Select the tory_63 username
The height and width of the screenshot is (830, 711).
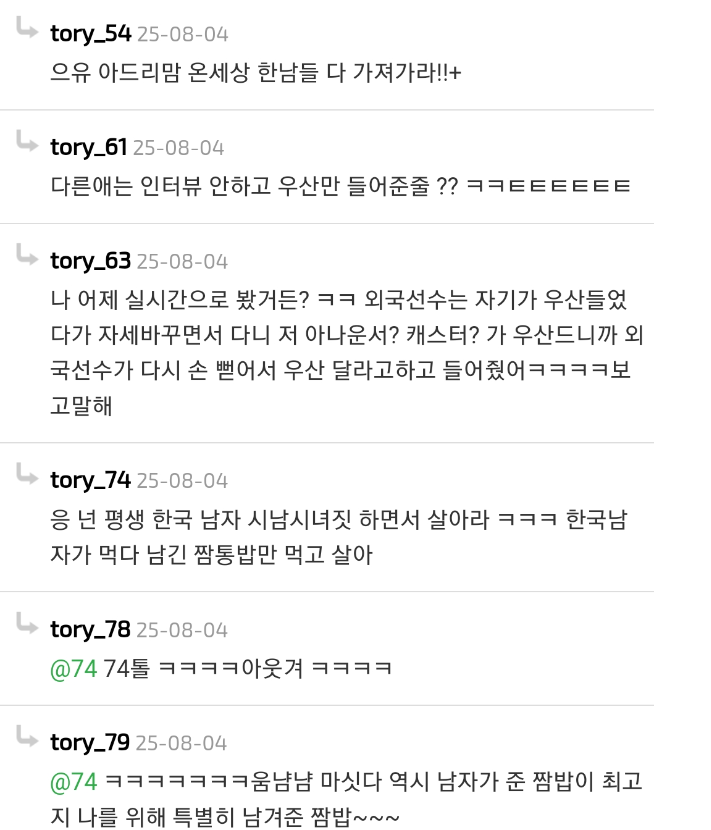point(91,261)
